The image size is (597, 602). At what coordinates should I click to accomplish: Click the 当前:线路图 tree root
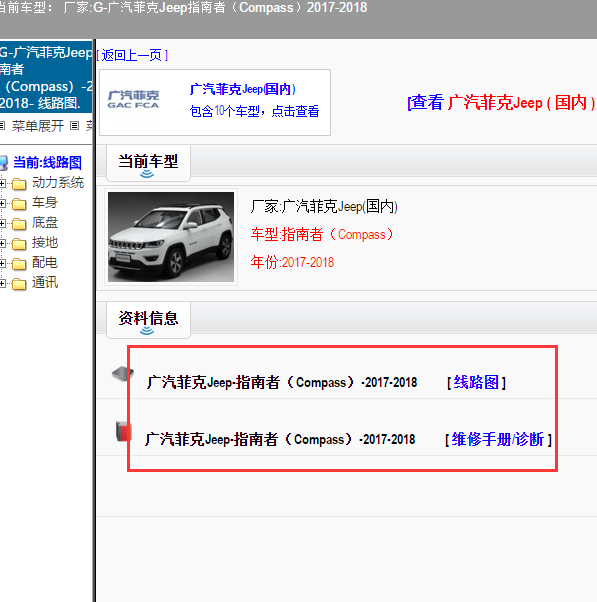click(x=47, y=162)
